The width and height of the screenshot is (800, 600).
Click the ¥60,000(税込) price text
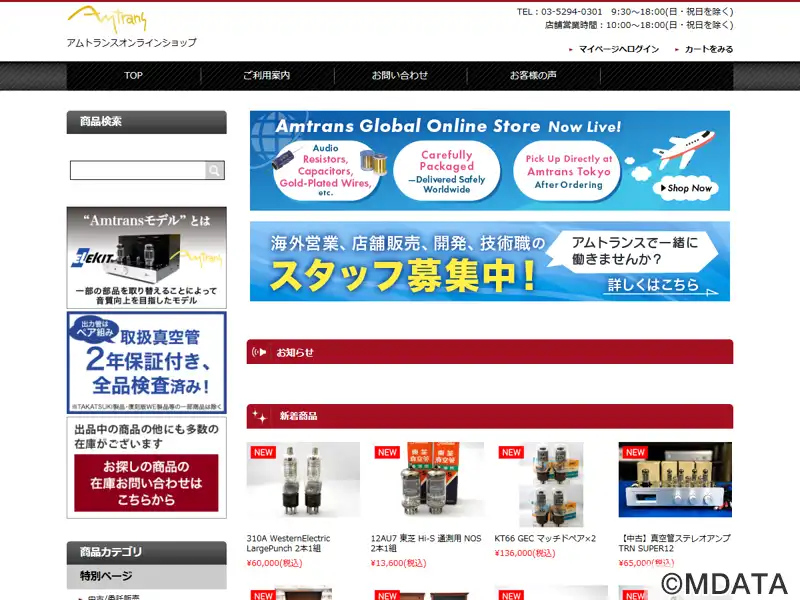[274, 563]
